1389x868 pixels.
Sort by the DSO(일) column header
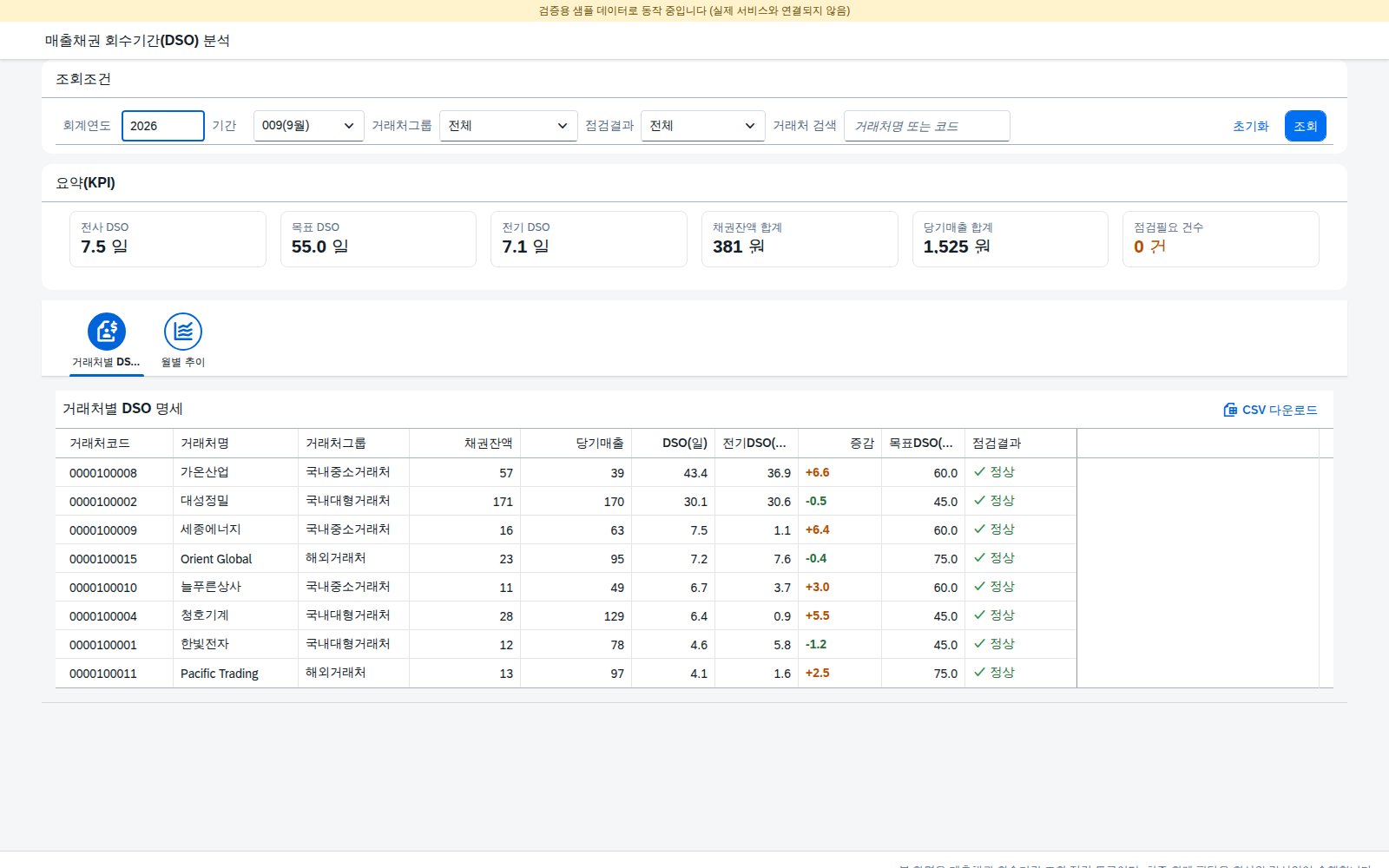[674, 444]
